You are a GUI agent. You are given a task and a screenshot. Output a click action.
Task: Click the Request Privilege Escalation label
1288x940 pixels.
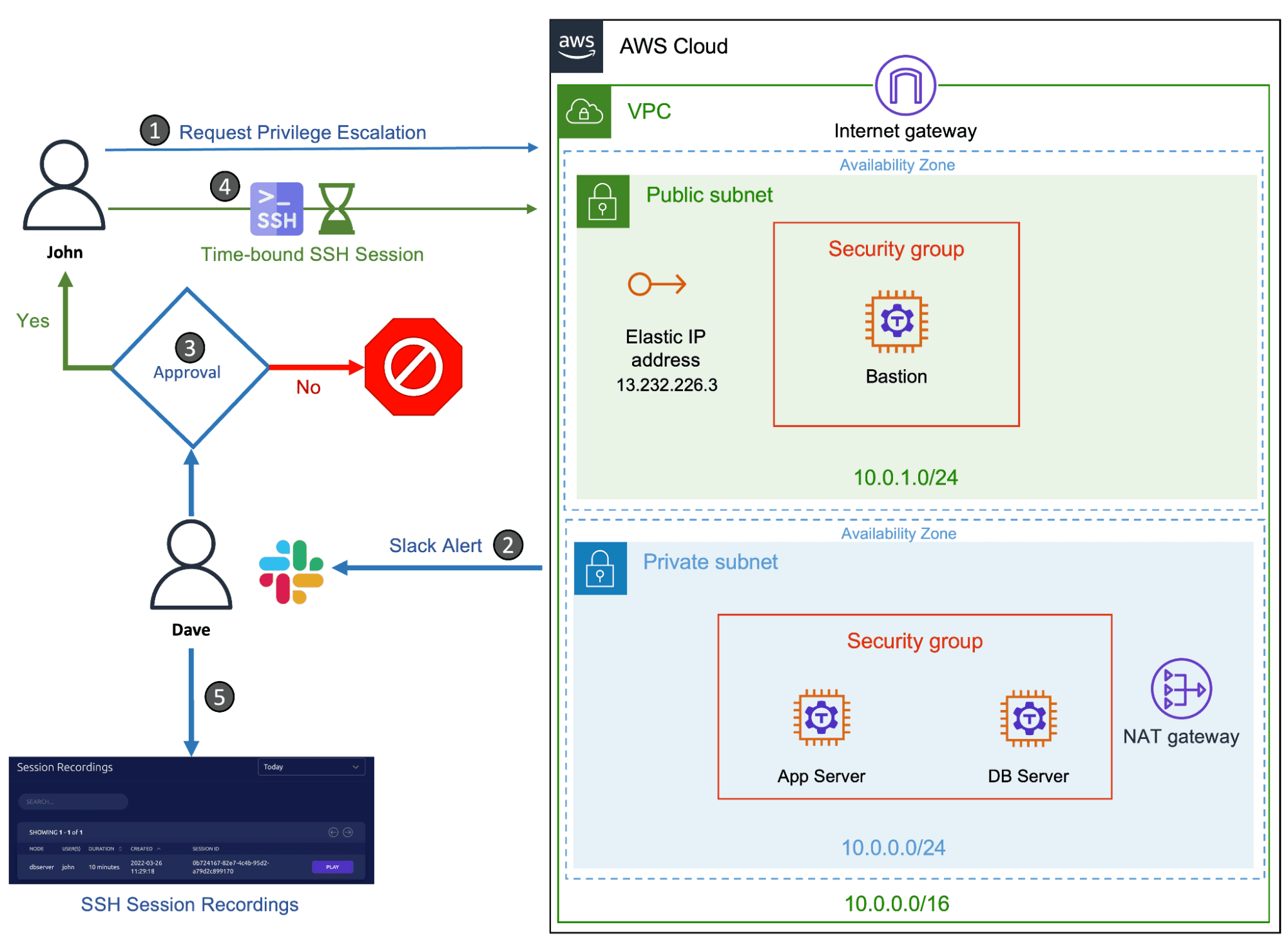(302, 132)
